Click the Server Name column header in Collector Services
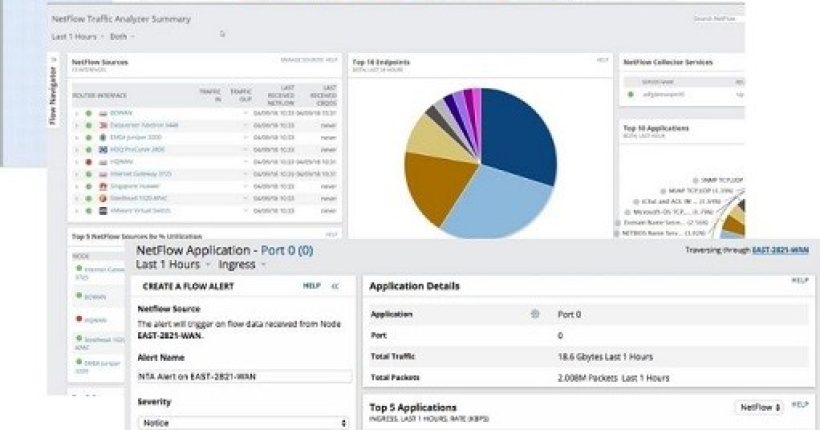Screen dimensions: 820x430 pos(657,82)
